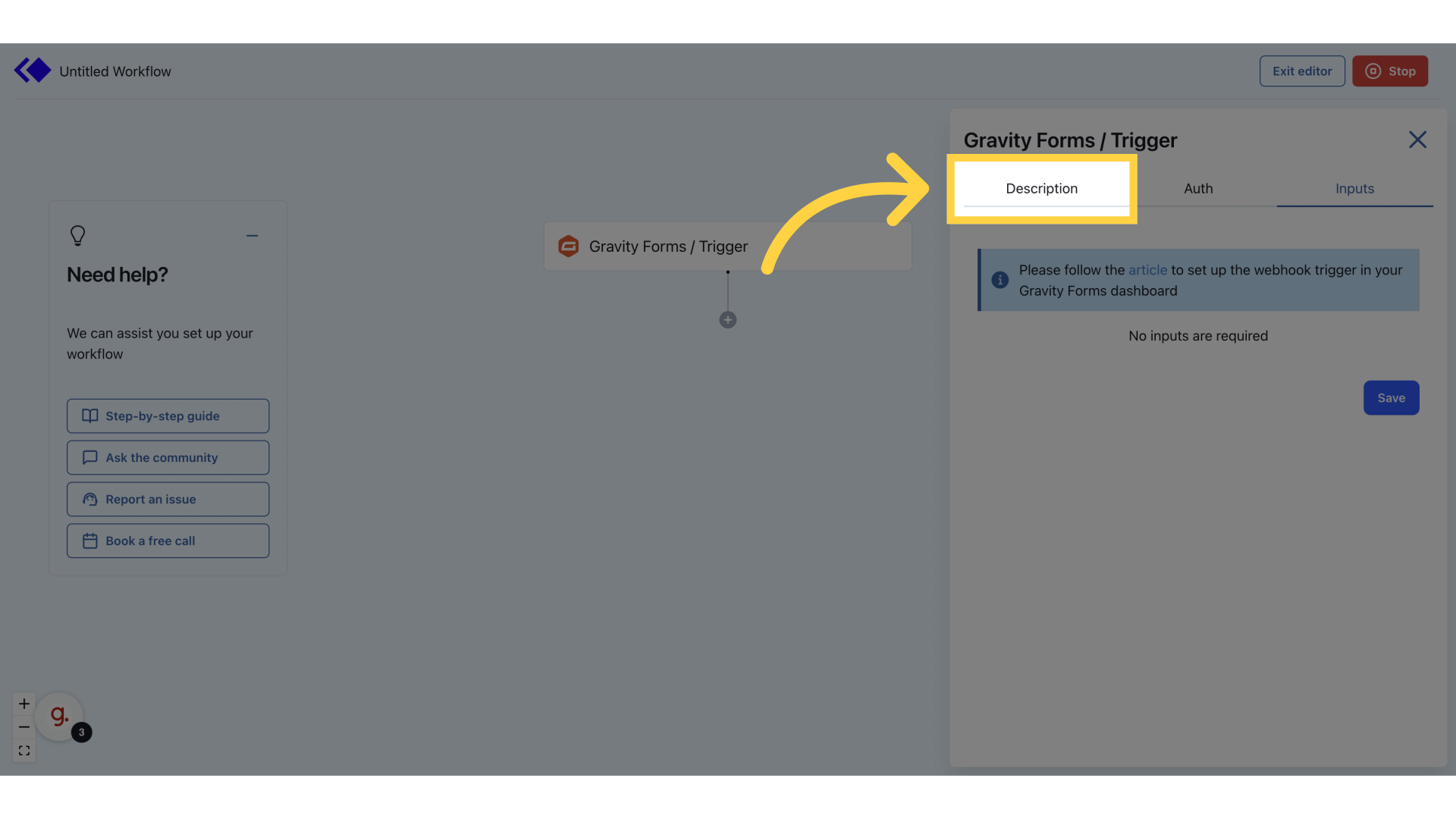Screen dimensions: 1456x819
Task: Click the book icon on Step-by-step guide
Action: pos(89,416)
